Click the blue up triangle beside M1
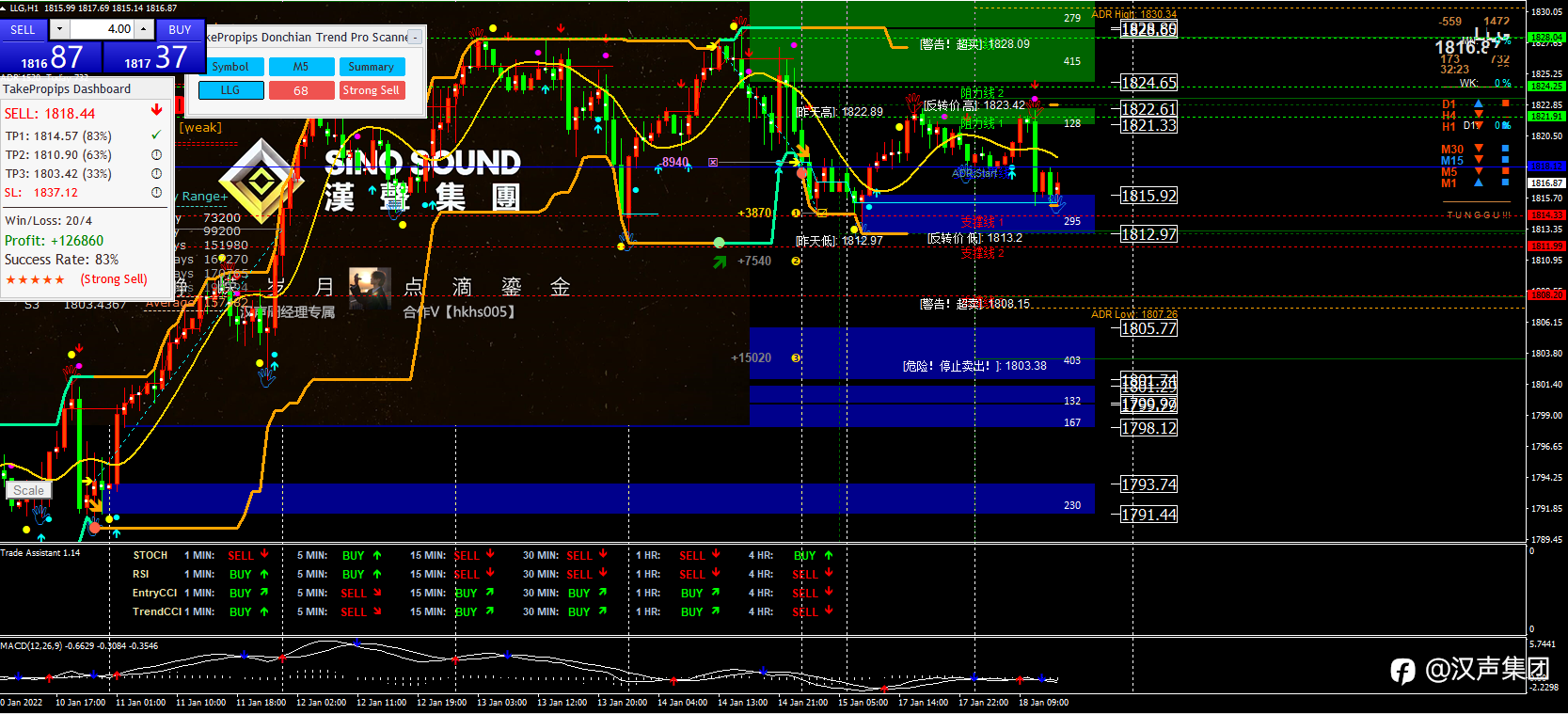 (x=1479, y=182)
